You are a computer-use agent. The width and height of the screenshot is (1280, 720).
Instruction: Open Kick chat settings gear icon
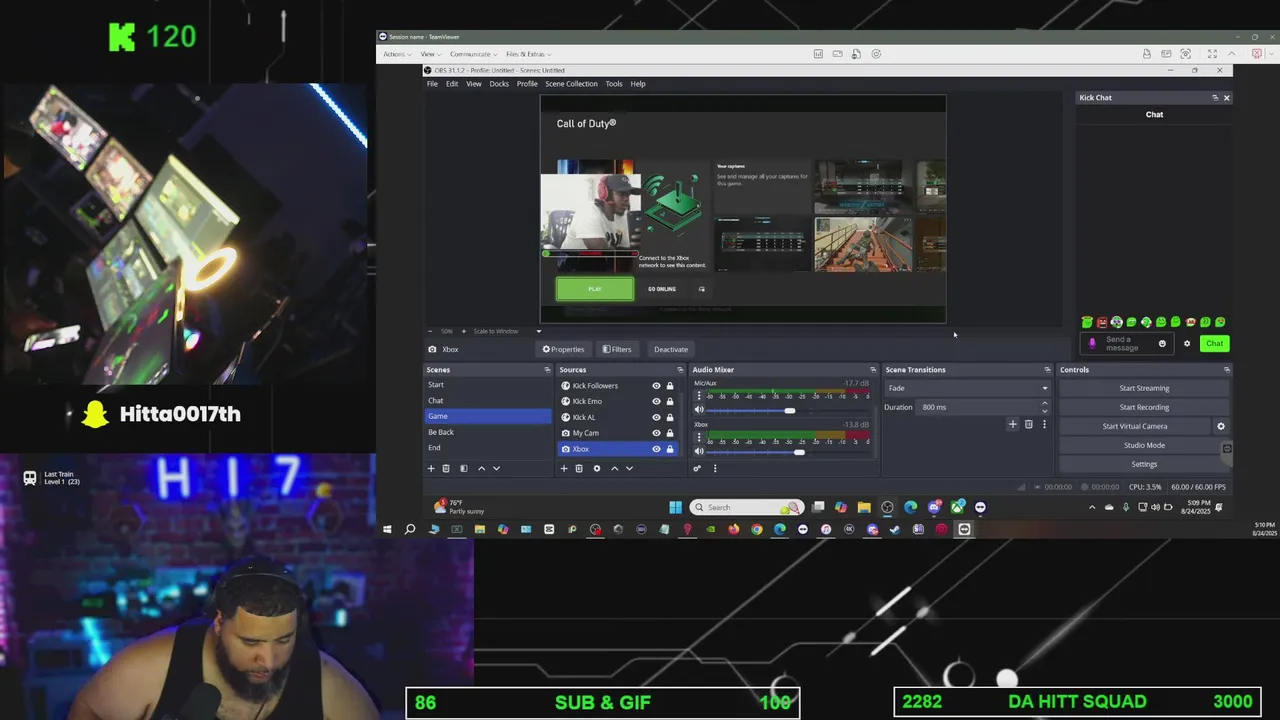(x=1187, y=343)
